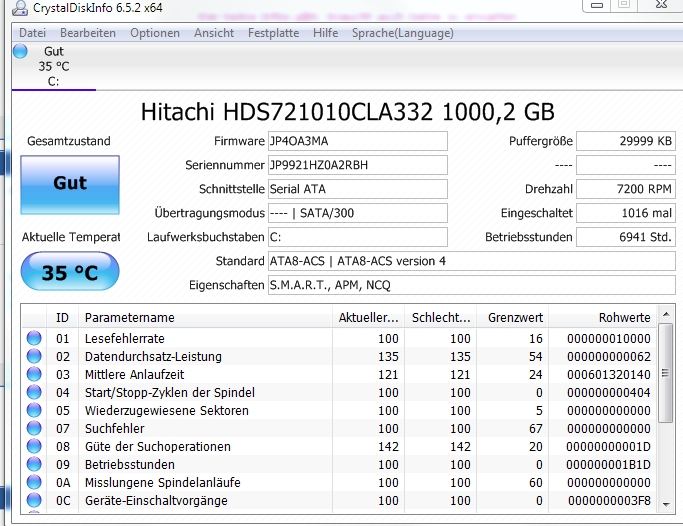
Task: Click status orb for Betriebsstunden attribute row
Action: click(34, 464)
